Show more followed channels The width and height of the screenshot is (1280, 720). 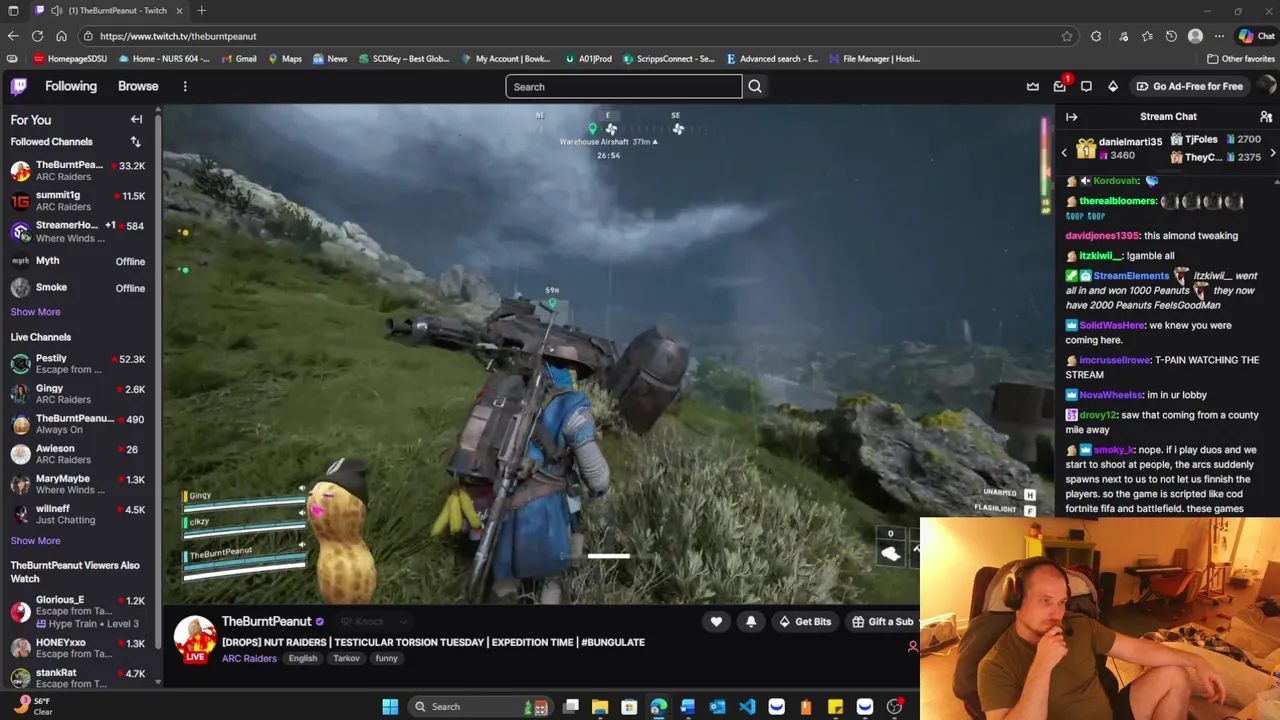35,312
